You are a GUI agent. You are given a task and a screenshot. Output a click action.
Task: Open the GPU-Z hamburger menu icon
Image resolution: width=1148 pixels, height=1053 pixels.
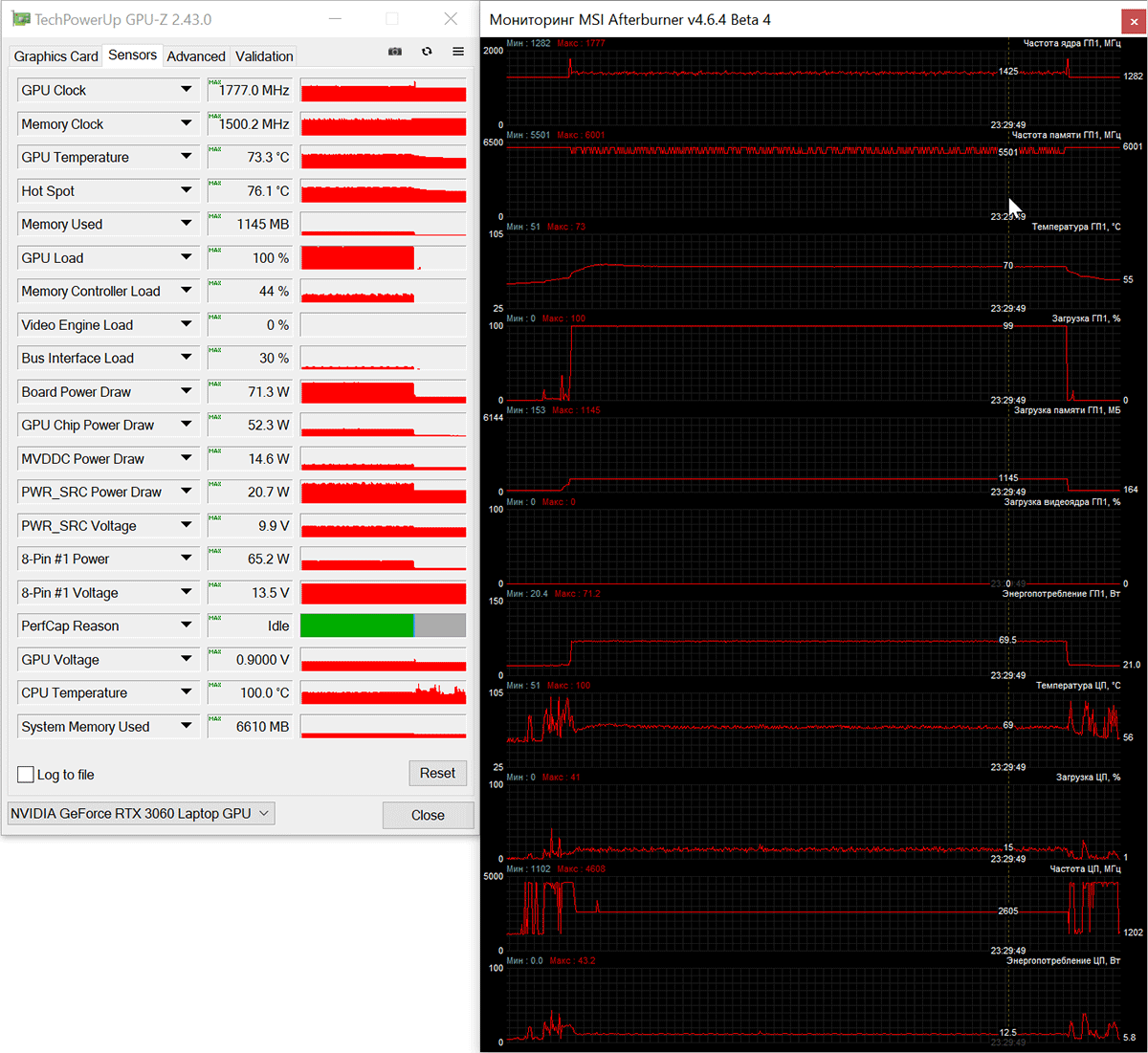pyautogui.click(x=458, y=52)
